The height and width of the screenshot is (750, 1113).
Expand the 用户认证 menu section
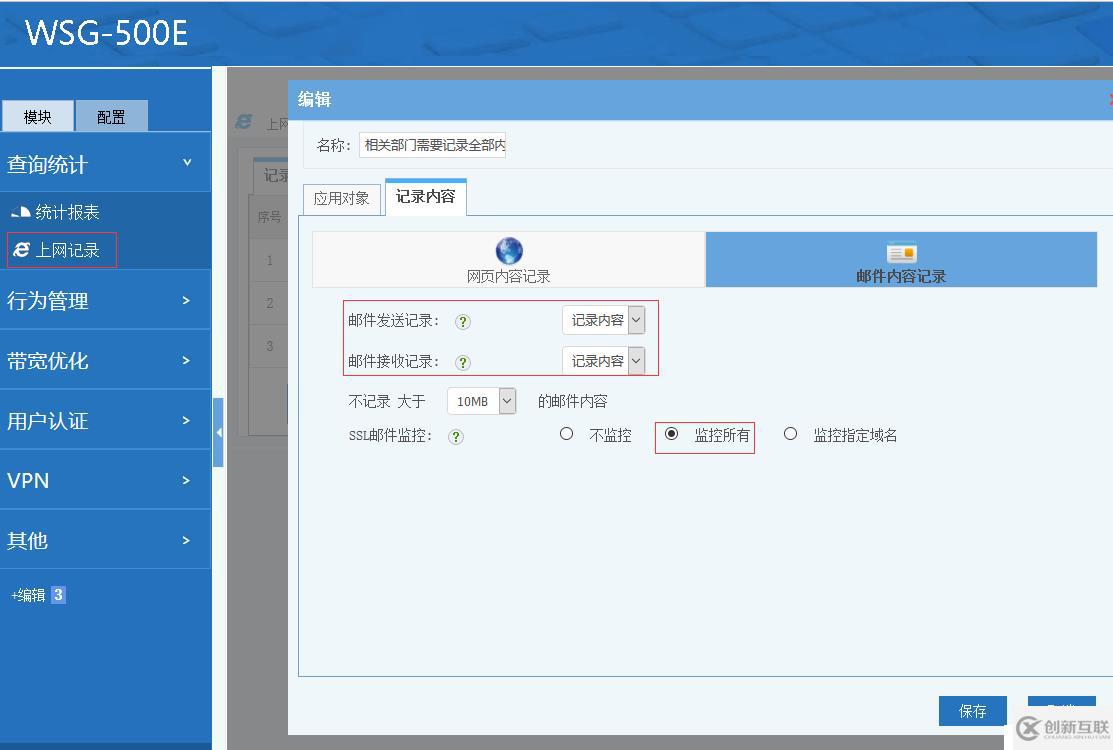106,420
